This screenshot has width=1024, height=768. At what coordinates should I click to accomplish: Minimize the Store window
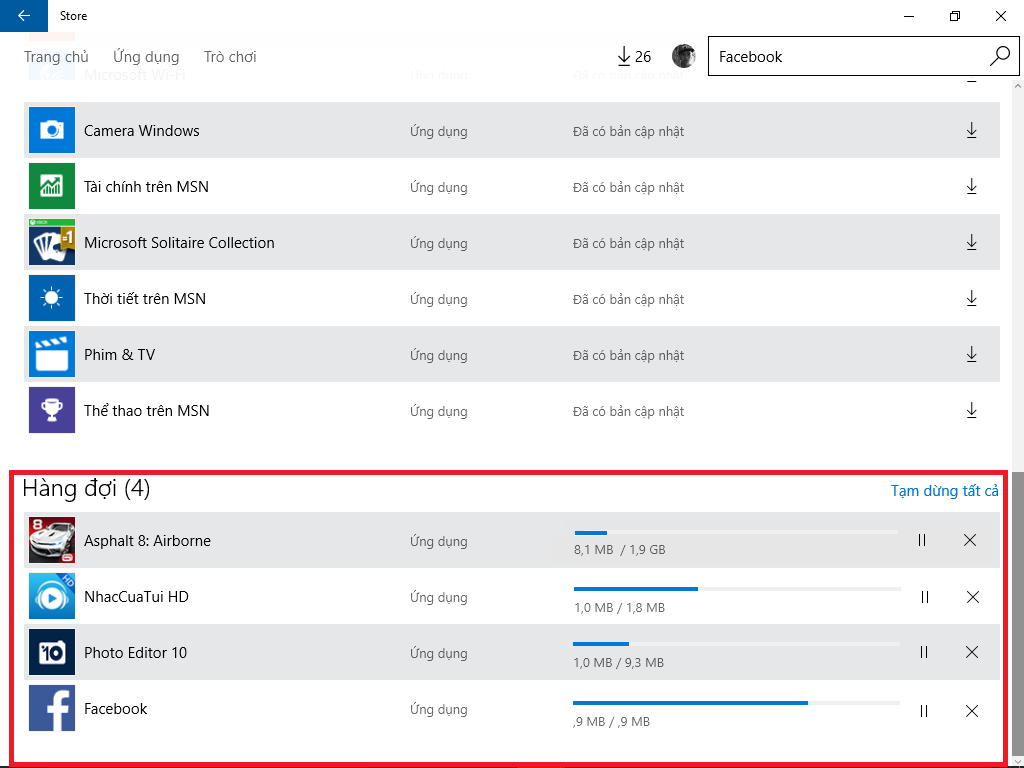pos(909,16)
